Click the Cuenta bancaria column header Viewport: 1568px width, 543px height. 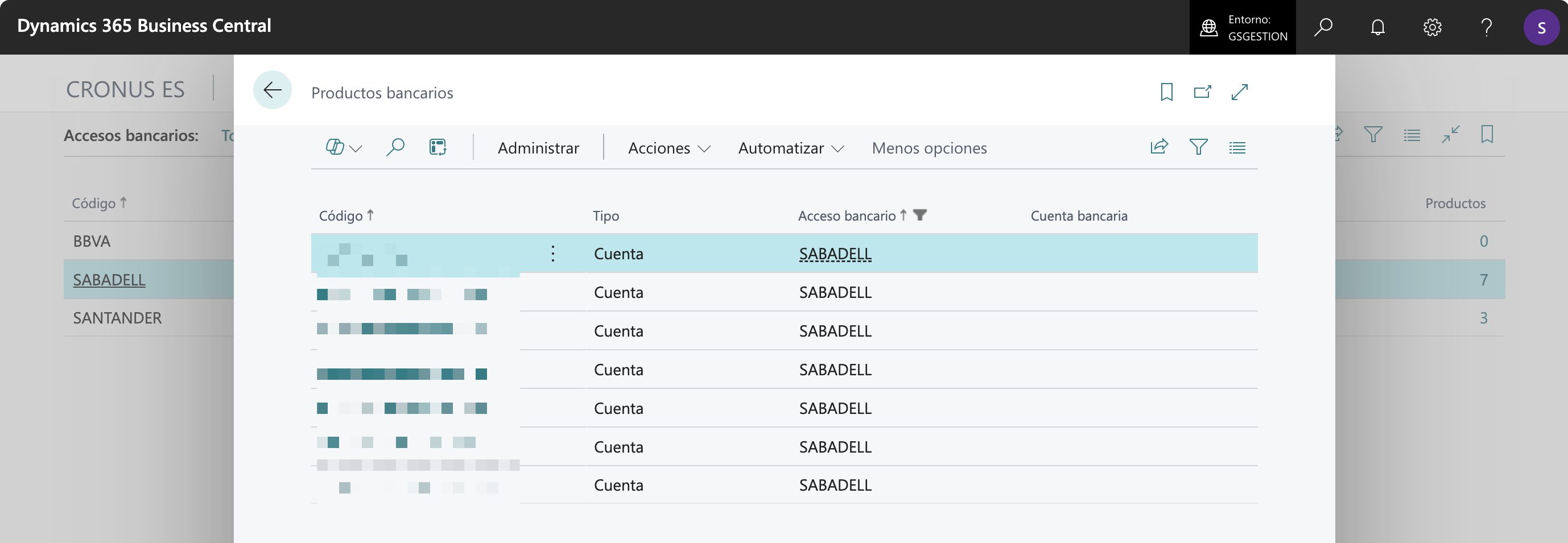click(x=1079, y=216)
